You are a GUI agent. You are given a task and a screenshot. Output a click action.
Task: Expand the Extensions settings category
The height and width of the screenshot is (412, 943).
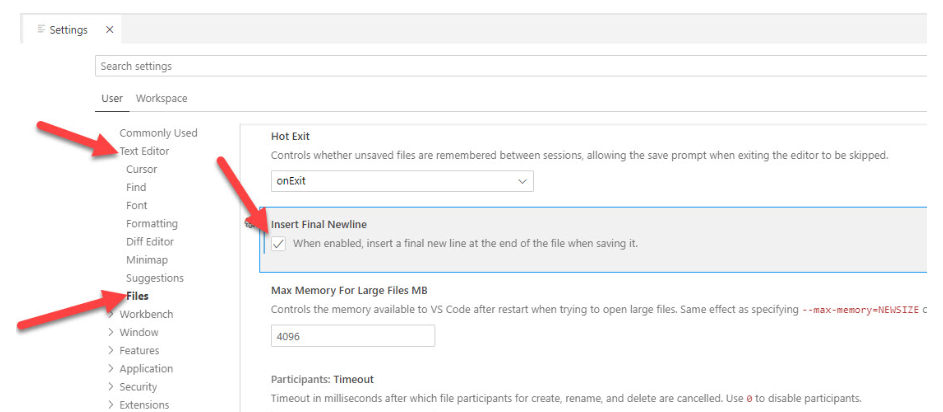point(111,405)
